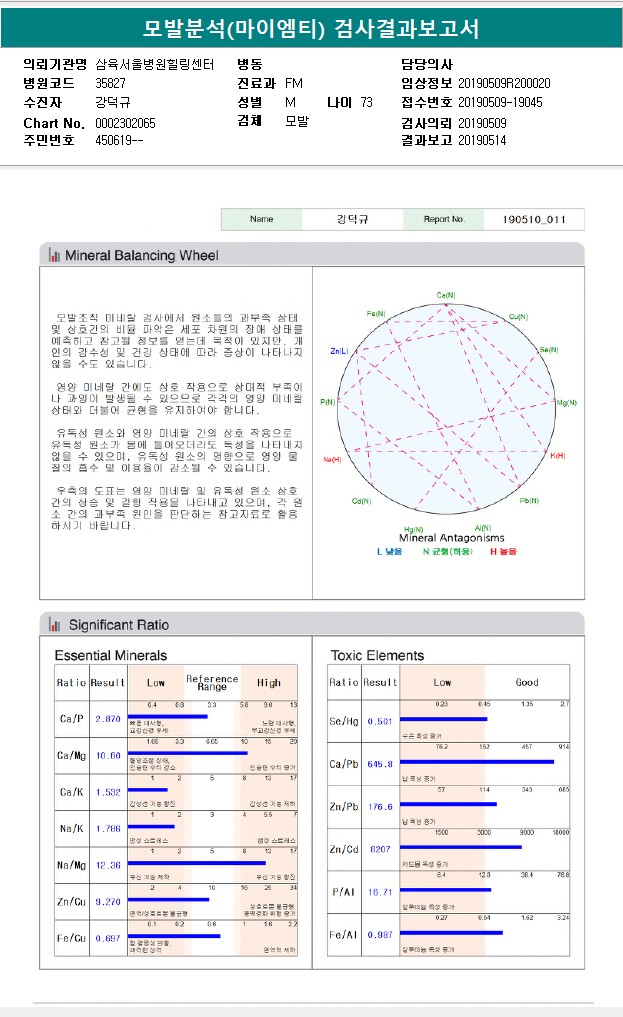
Task: Click the K(H) label on the wheel
Action: point(558,456)
